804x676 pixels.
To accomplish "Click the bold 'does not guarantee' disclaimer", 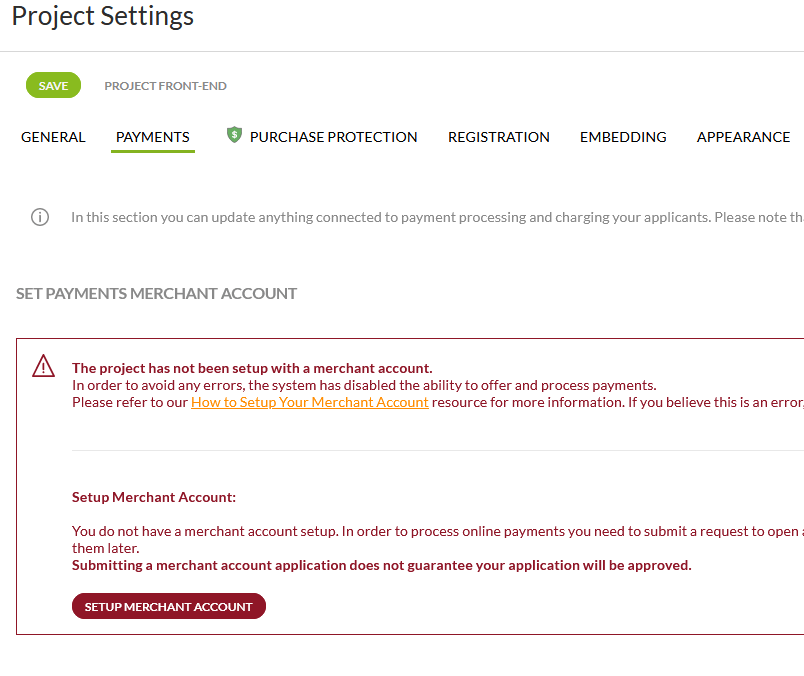I will pos(381,565).
